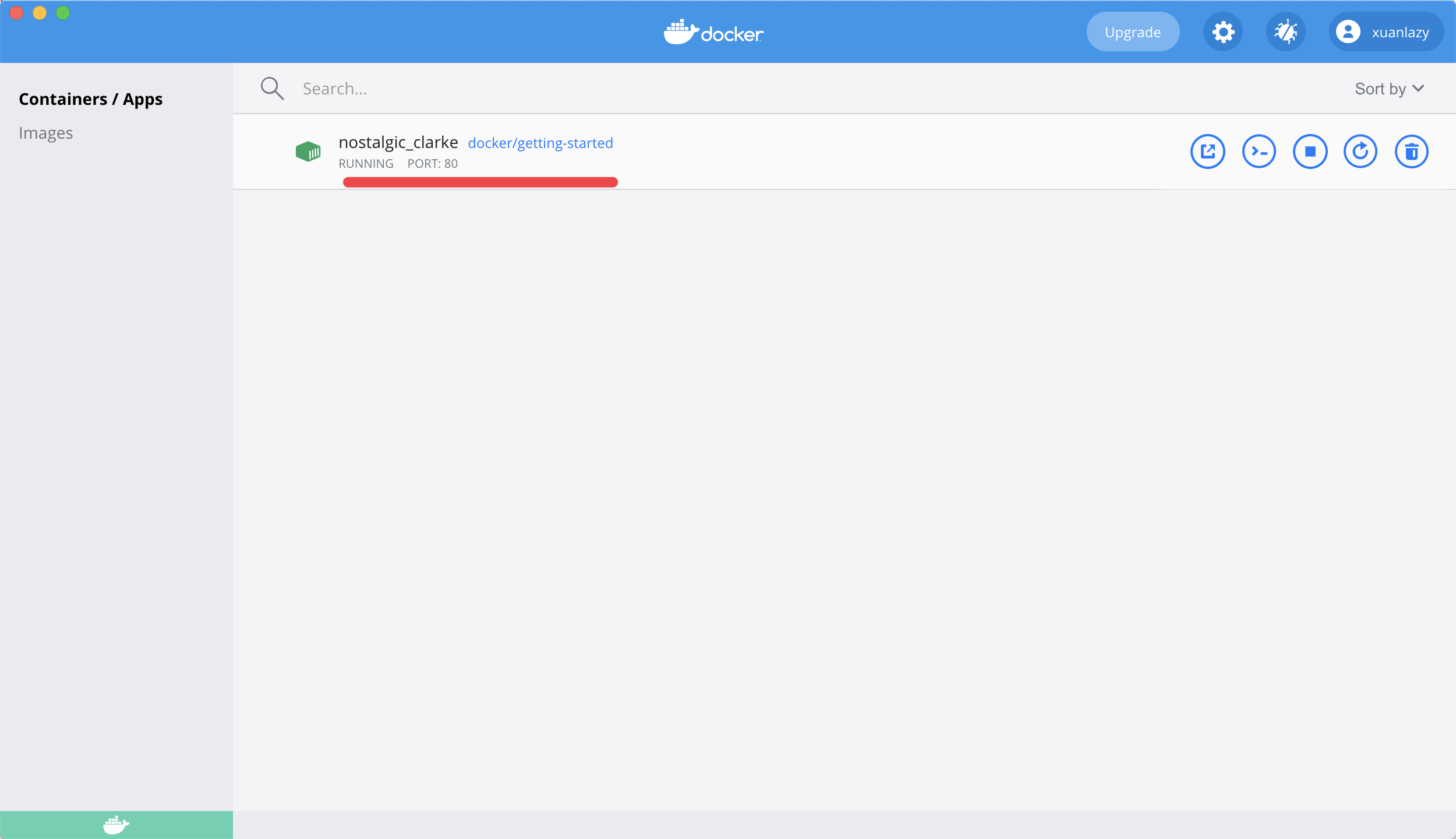Open the troubleshoot bug icon
The height and width of the screenshot is (839, 1456).
(x=1286, y=31)
